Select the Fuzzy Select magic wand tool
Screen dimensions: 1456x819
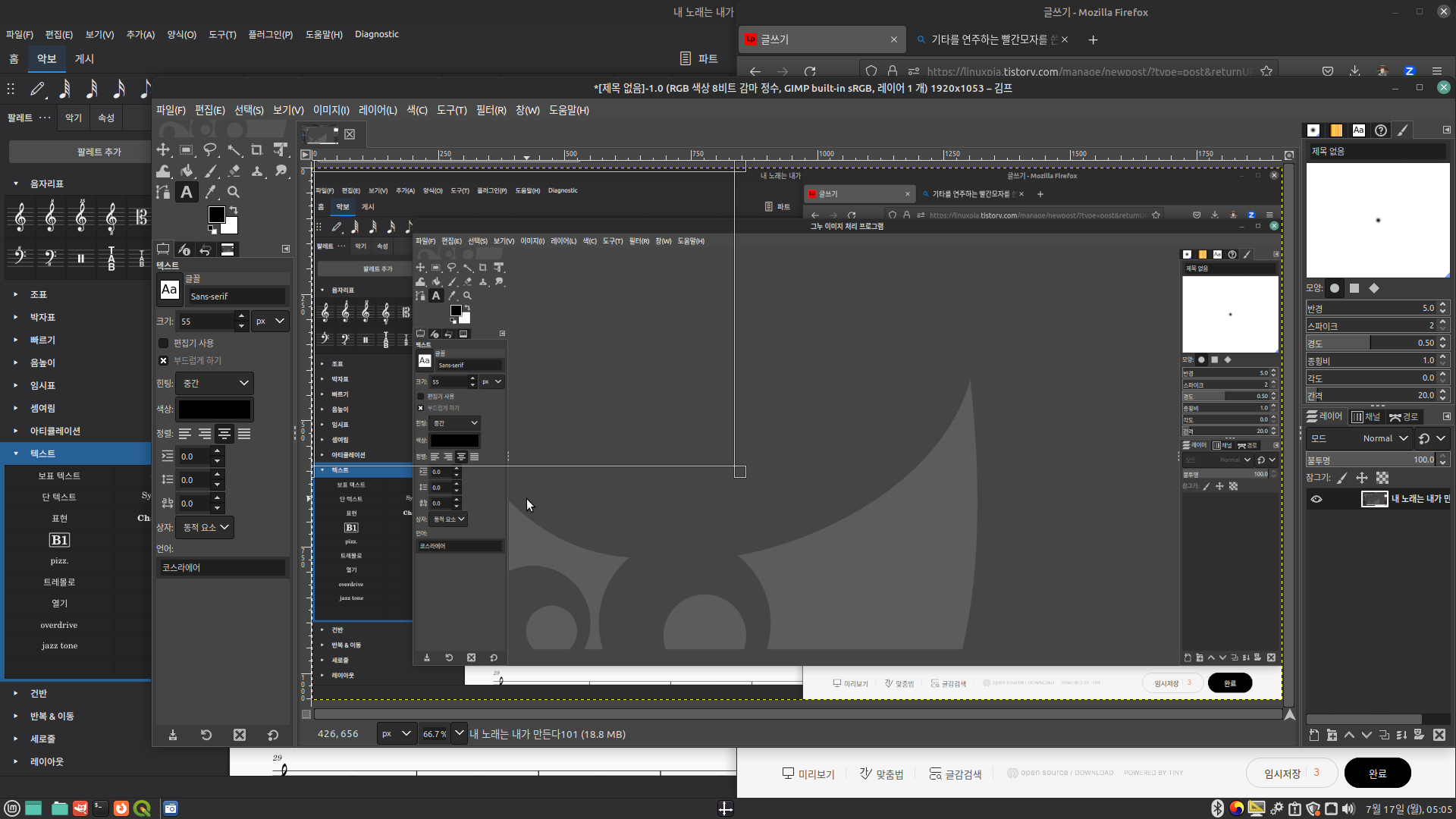point(234,149)
